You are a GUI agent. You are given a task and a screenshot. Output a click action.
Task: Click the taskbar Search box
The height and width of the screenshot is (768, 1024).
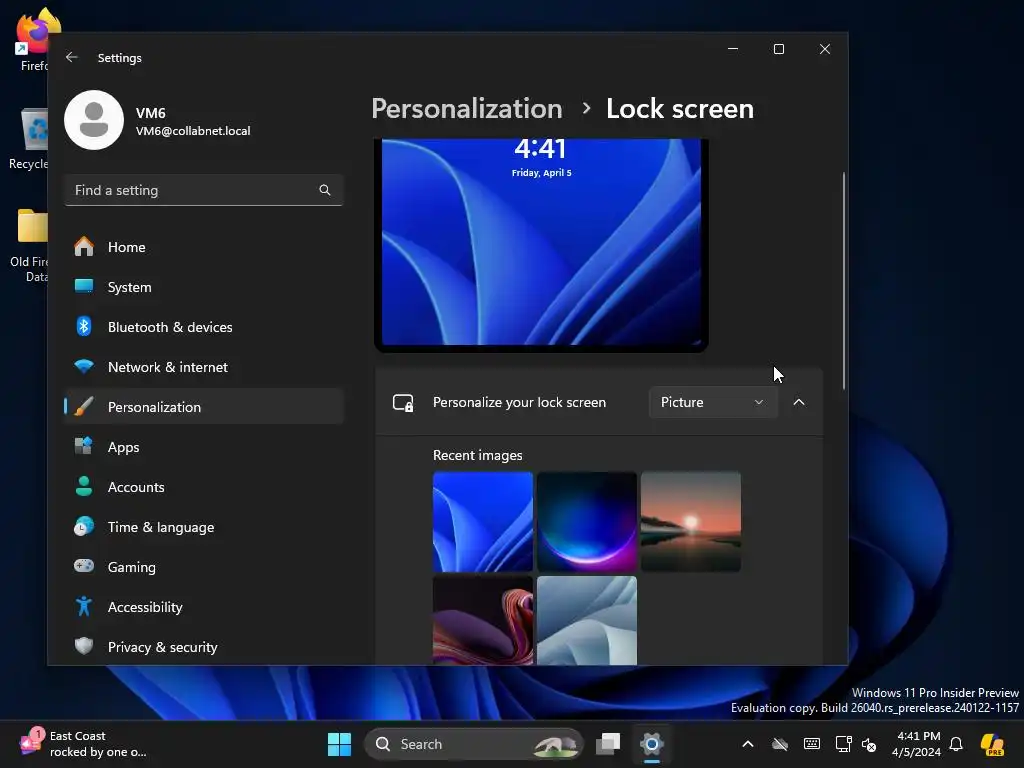click(473, 744)
